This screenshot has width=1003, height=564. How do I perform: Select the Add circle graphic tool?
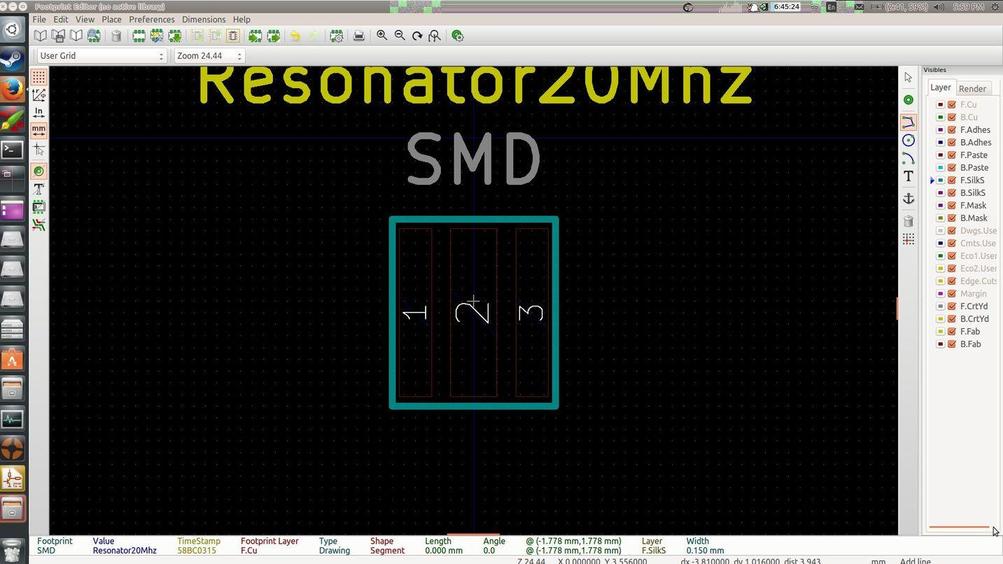click(x=908, y=140)
